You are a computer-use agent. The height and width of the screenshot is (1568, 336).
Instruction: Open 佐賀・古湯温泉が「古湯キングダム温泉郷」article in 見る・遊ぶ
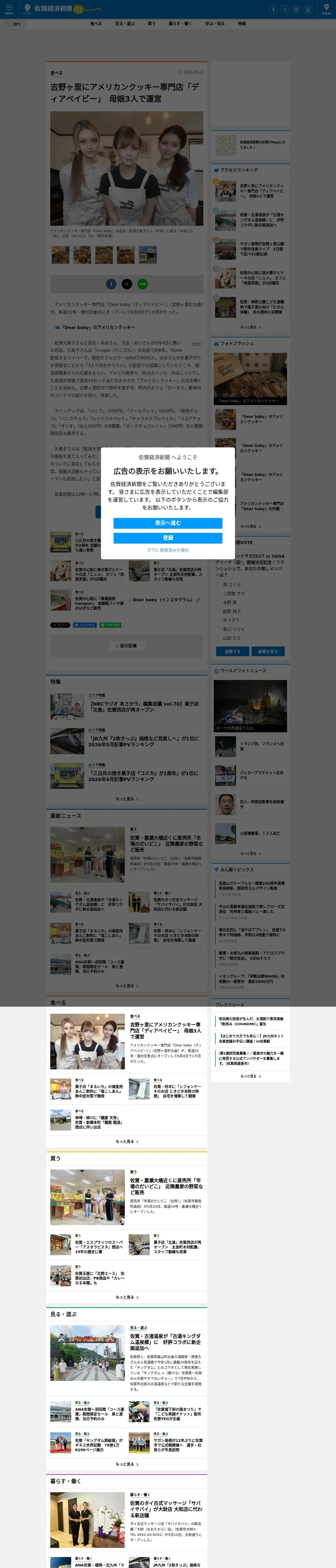coord(166,1342)
